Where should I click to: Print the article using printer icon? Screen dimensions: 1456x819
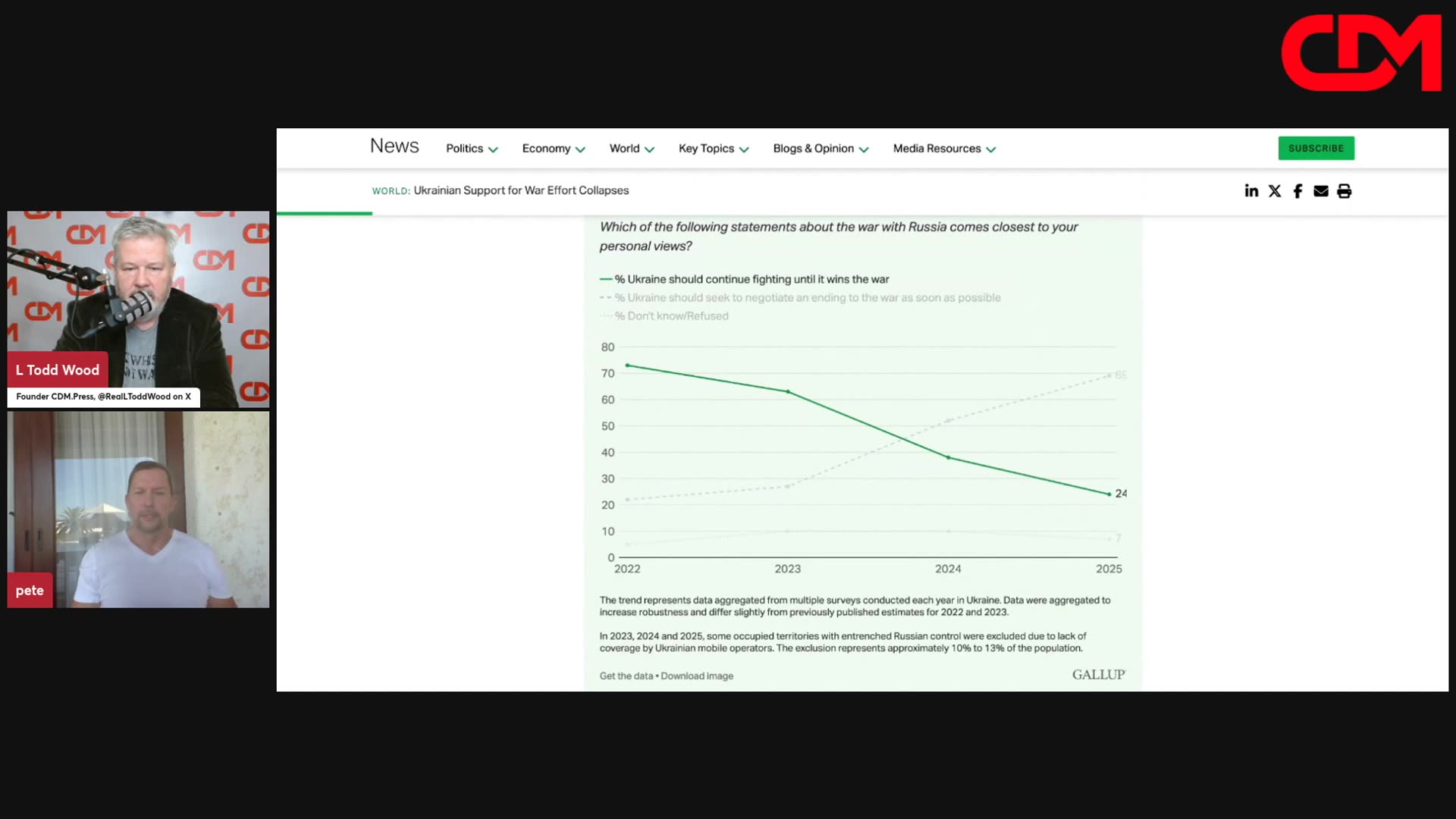click(1344, 191)
